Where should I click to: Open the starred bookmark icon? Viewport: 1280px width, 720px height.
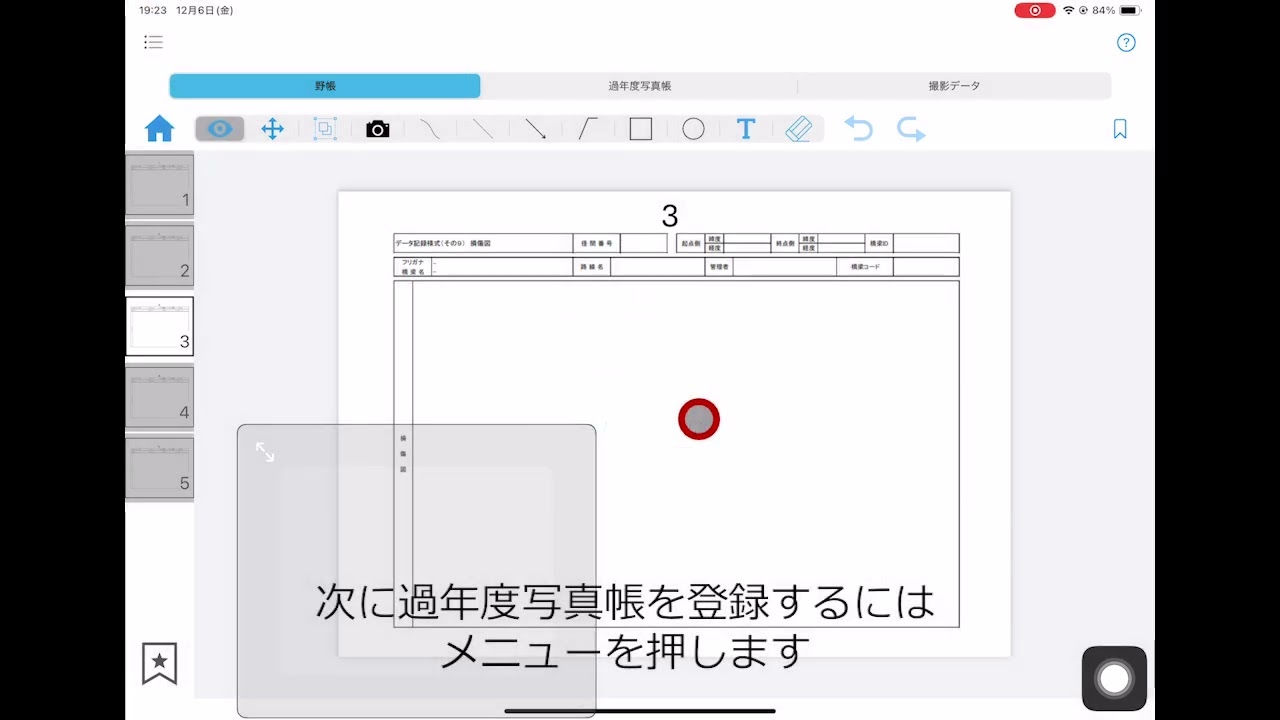tap(159, 663)
